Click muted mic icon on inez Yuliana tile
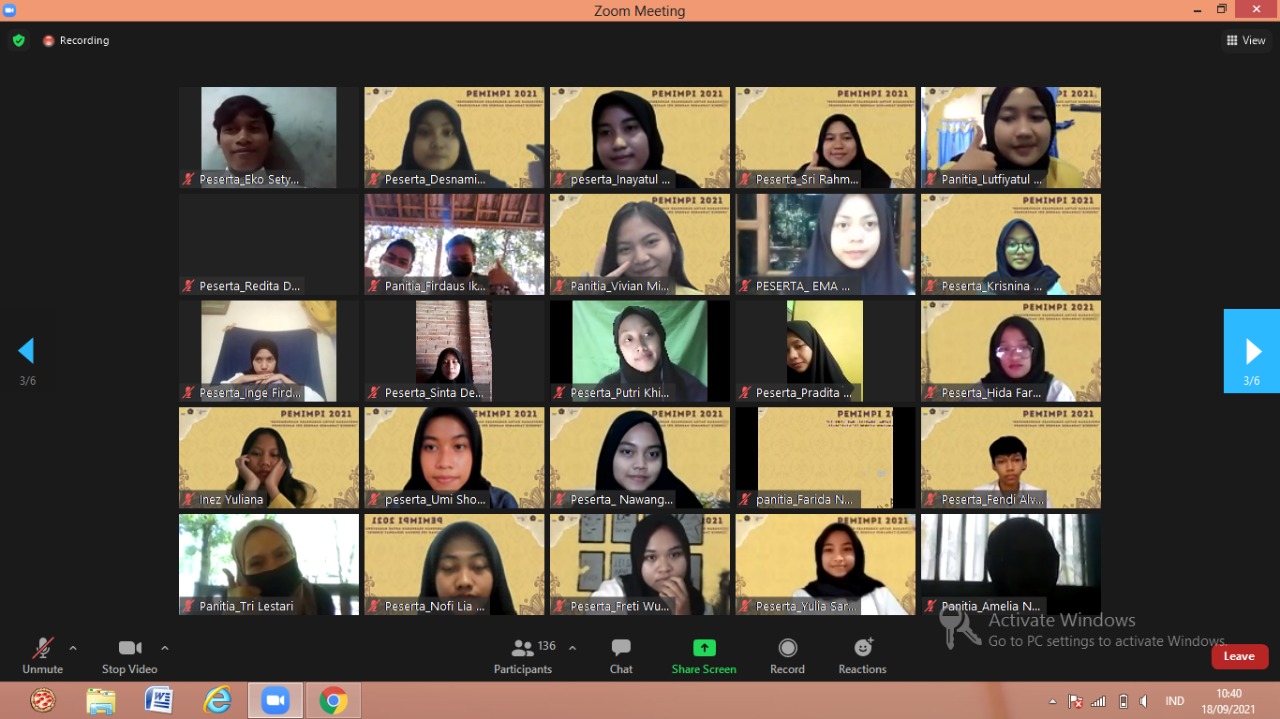Viewport: 1280px width, 719px height. (x=188, y=499)
